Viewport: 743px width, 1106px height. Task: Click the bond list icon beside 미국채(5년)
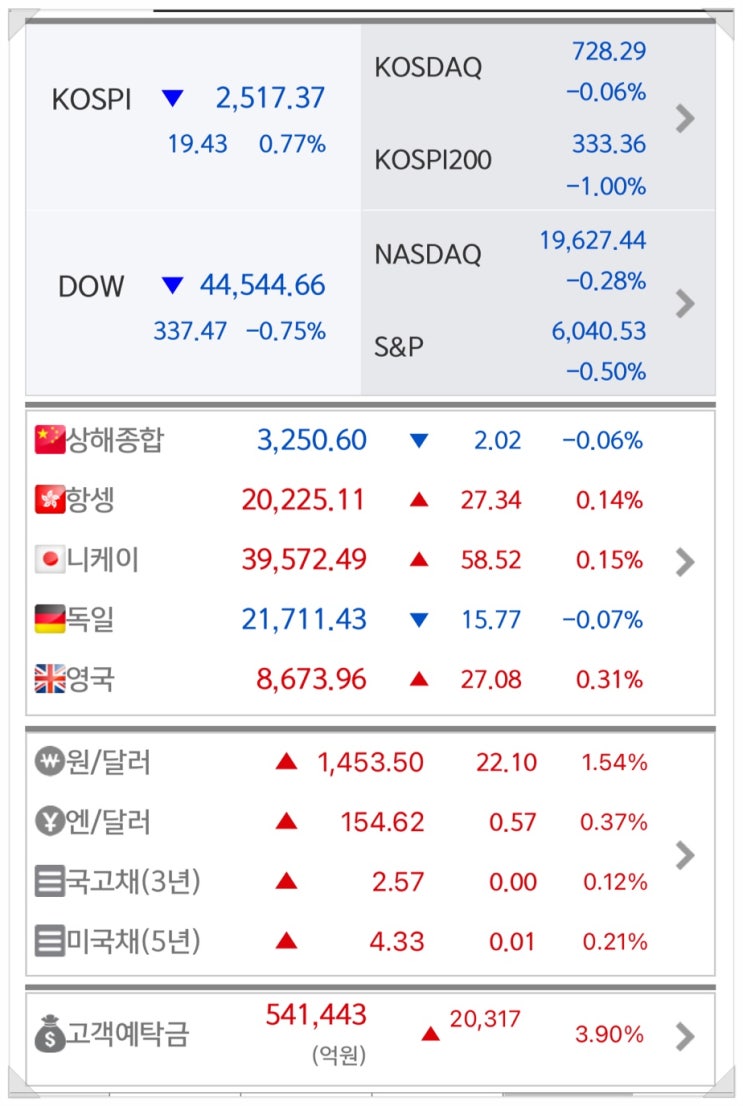[x=49, y=942]
